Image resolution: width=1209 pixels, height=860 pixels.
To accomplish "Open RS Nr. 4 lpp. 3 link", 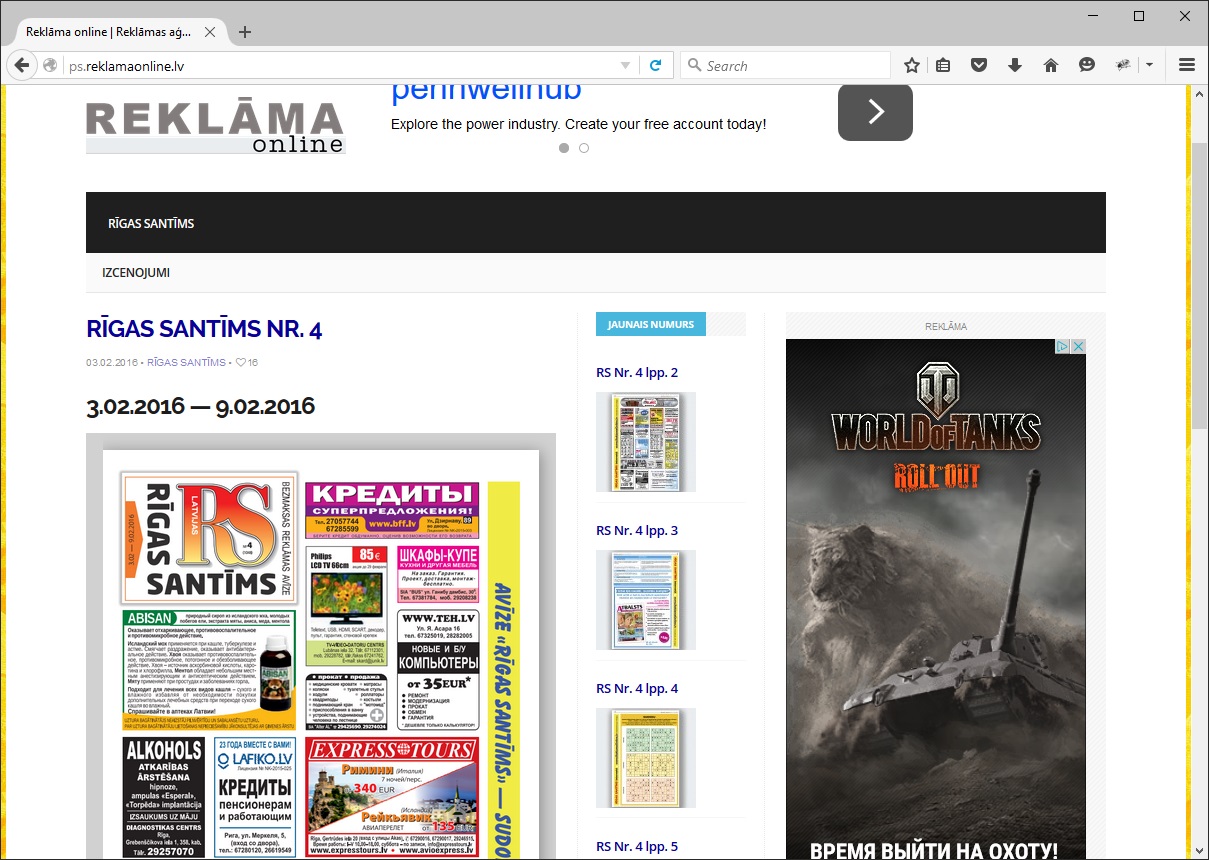I will point(637,530).
